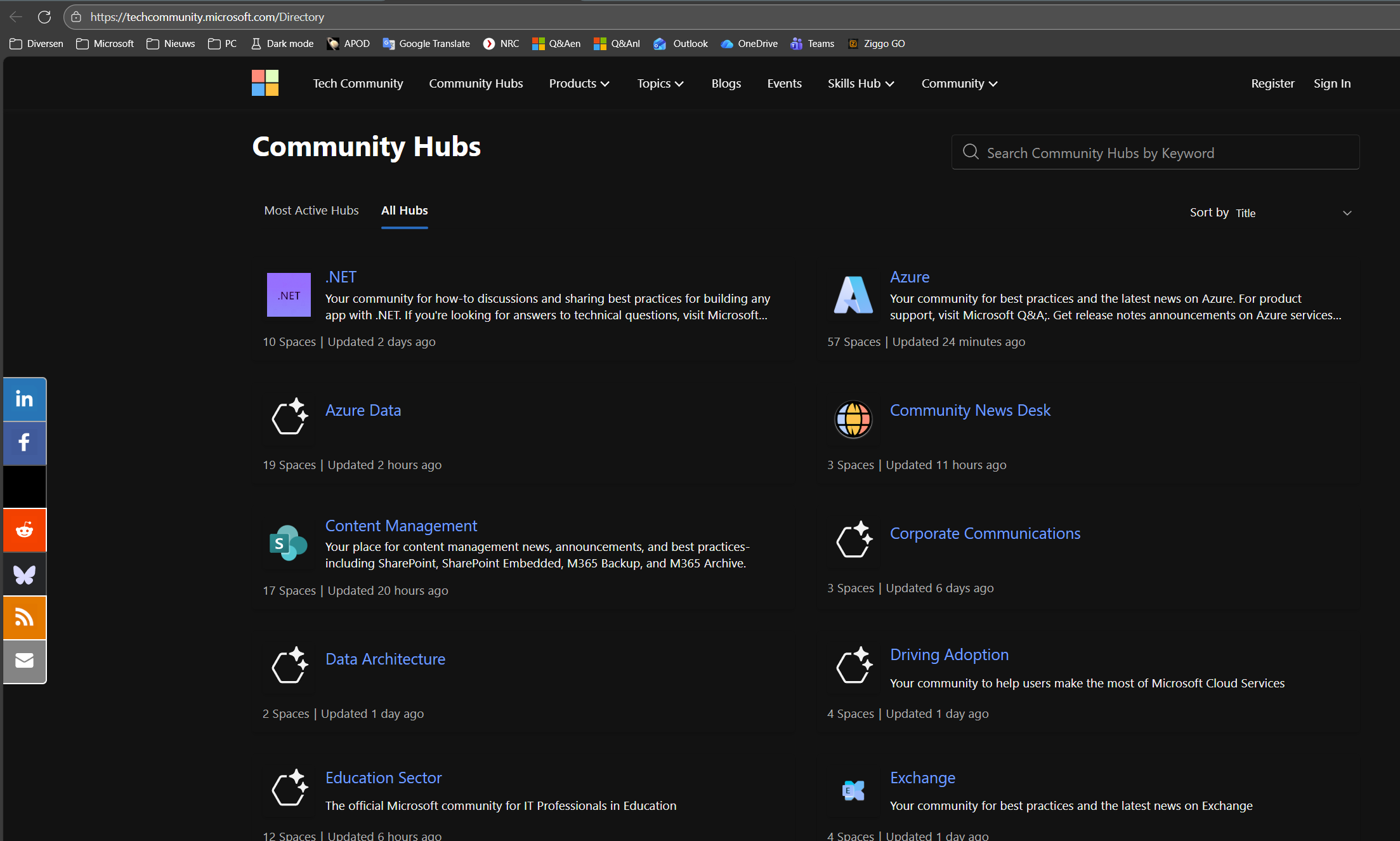
Task: Expand the Topics dropdown menu
Action: pyautogui.click(x=660, y=84)
